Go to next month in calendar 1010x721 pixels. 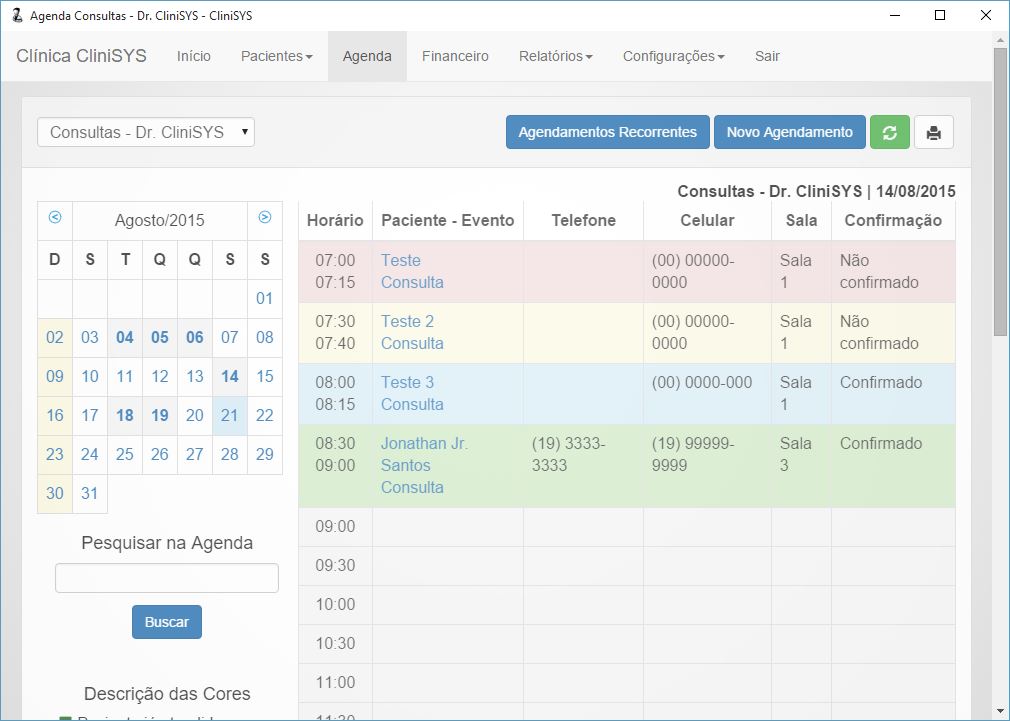click(x=265, y=218)
